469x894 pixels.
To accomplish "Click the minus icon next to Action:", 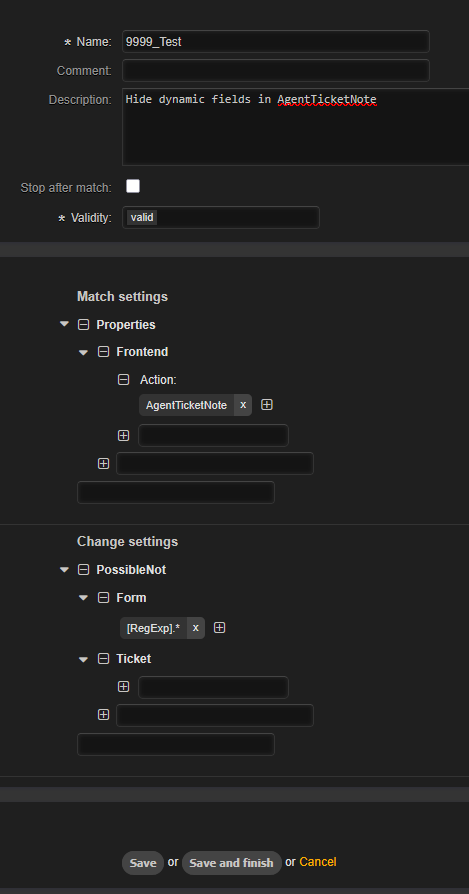I will click(123, 380).
